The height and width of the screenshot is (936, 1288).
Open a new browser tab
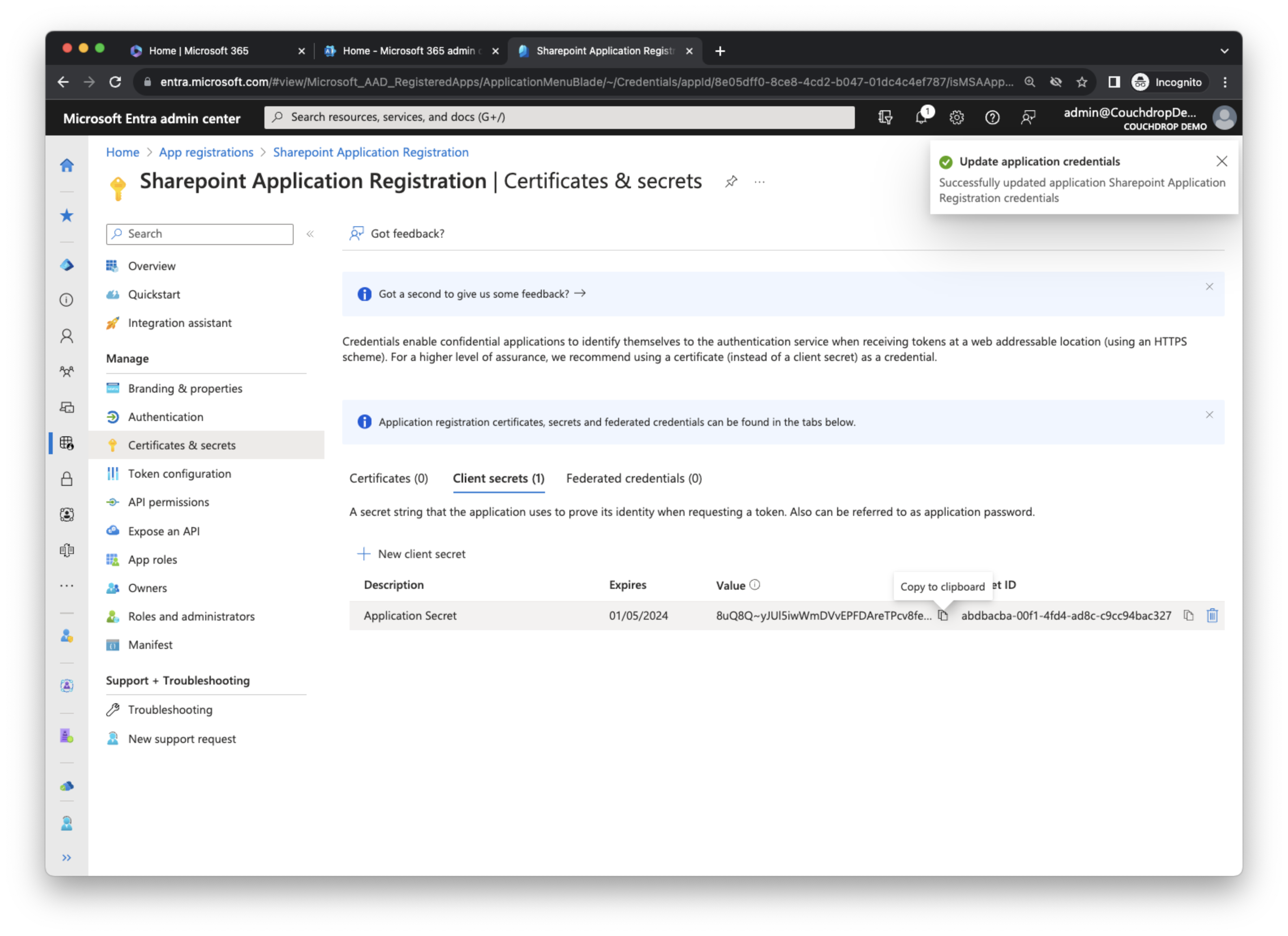point(720,51)
